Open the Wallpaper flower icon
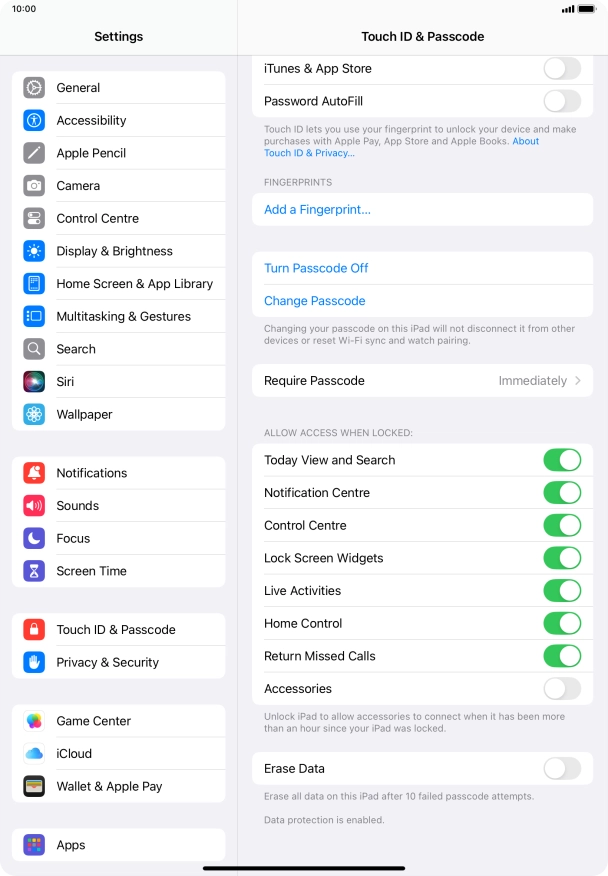The height and width of the screenshot is (876, 608). [34, 415]
